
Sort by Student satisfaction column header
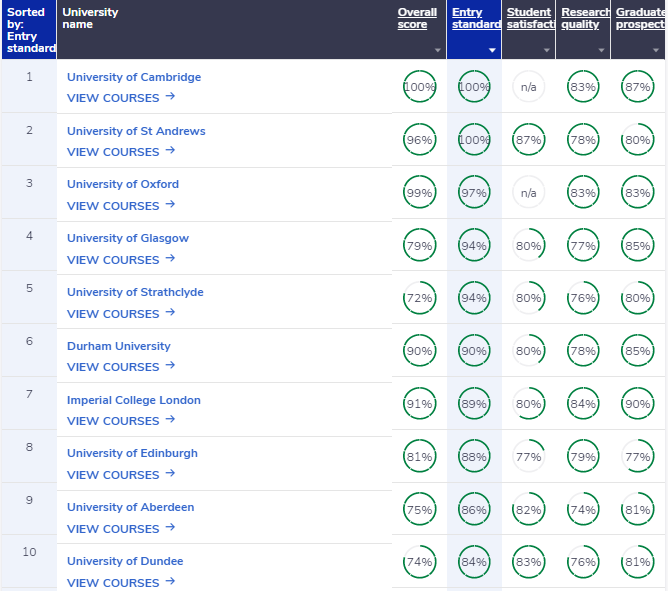(531, 18)
